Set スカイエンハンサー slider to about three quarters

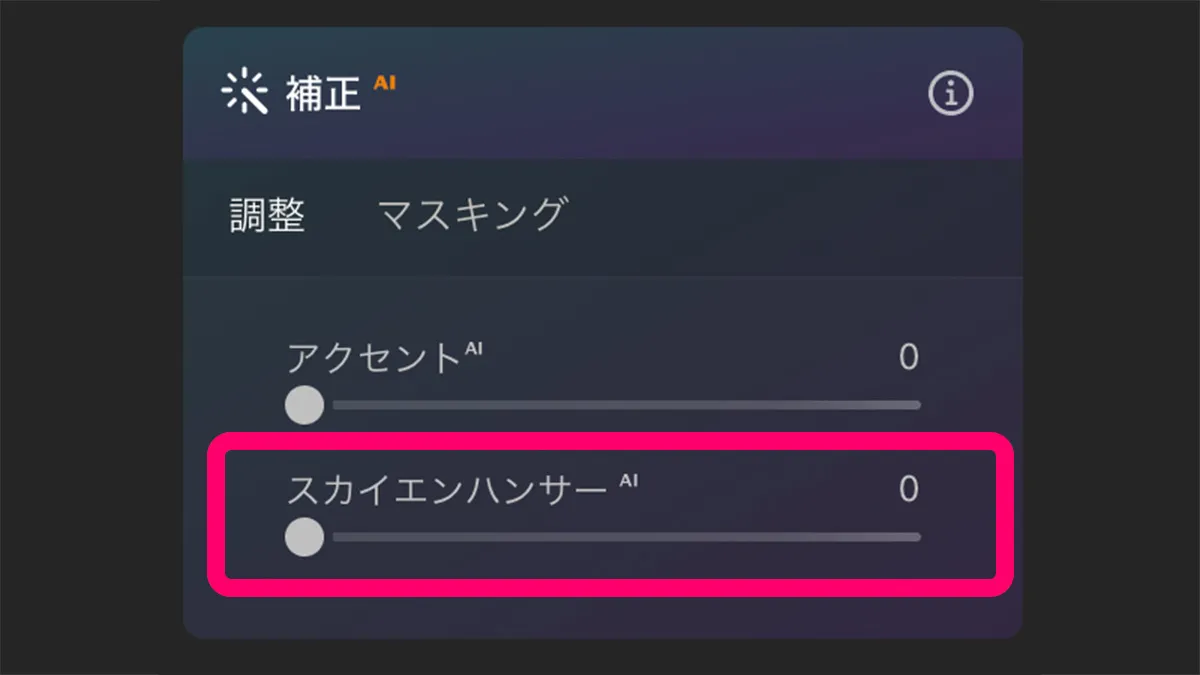(766, 537)
